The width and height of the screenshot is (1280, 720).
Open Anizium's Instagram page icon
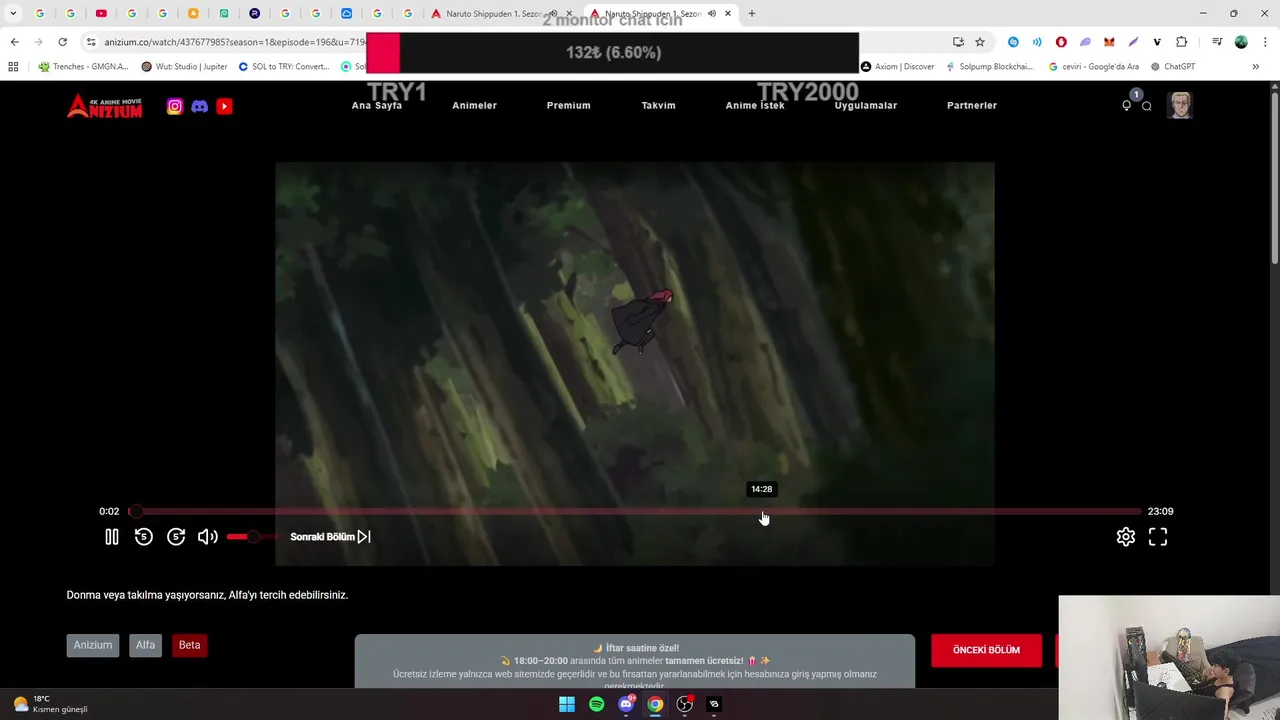click(175, 106)
